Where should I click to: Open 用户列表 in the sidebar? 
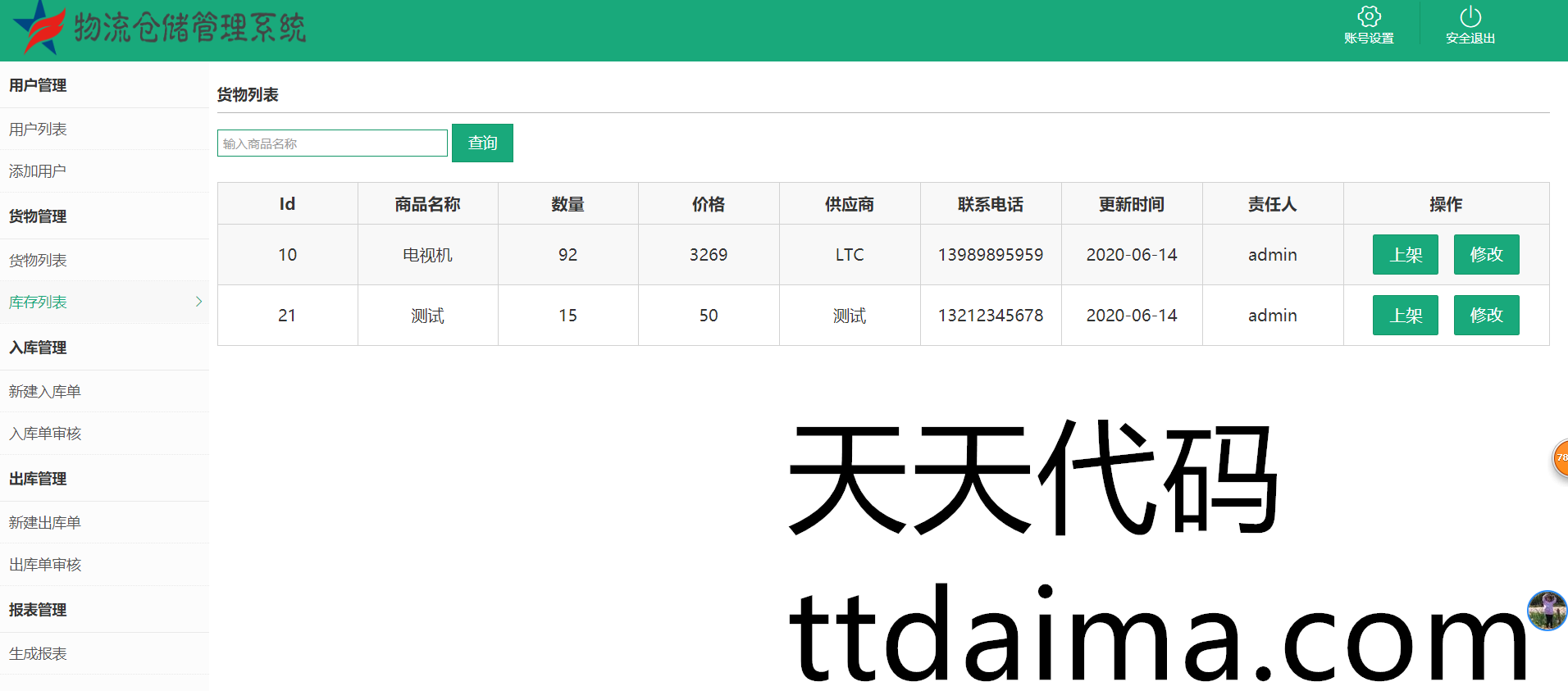[38, 130]
